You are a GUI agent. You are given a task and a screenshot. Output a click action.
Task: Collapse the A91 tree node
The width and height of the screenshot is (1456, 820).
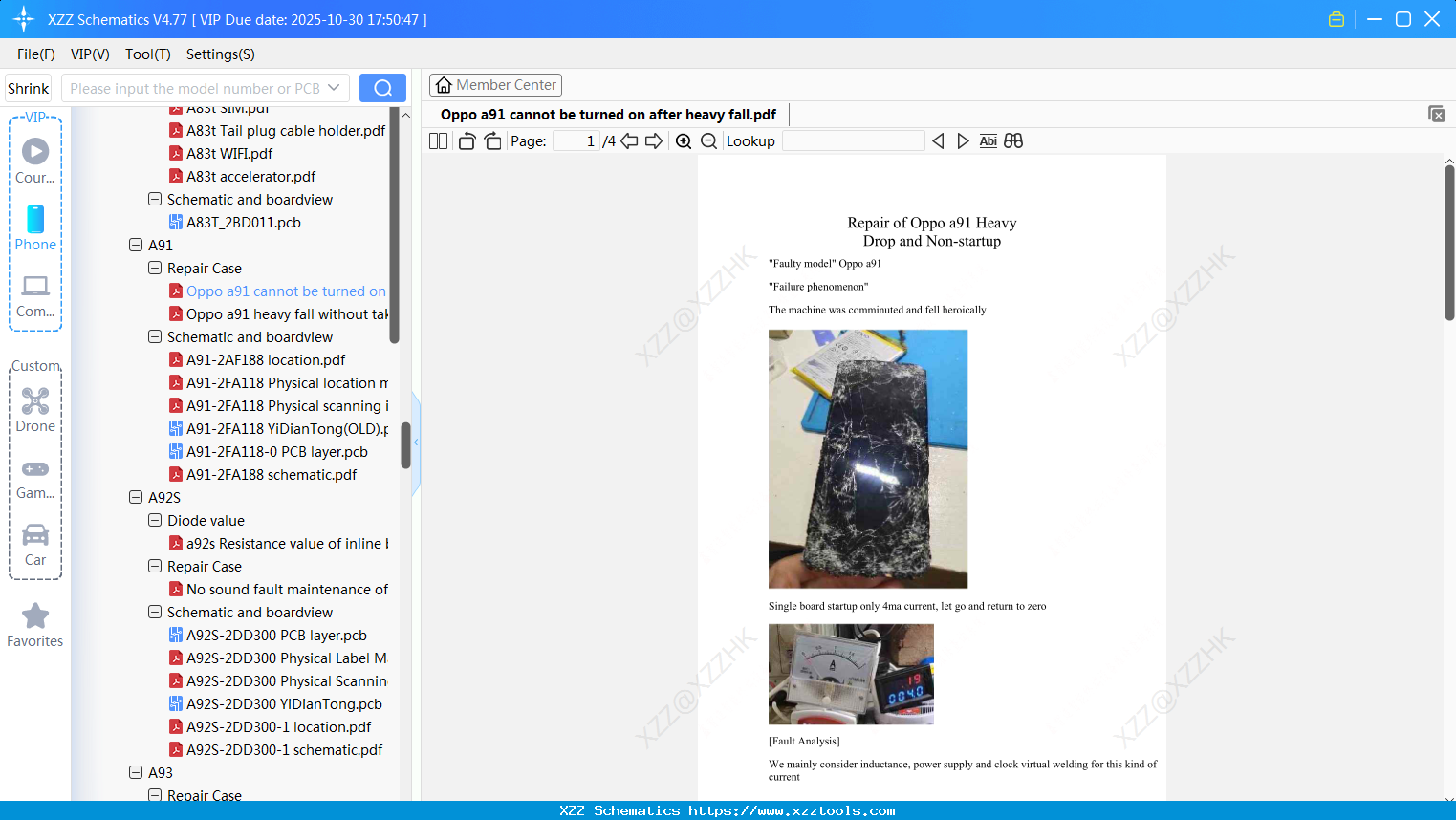point(136,245)
